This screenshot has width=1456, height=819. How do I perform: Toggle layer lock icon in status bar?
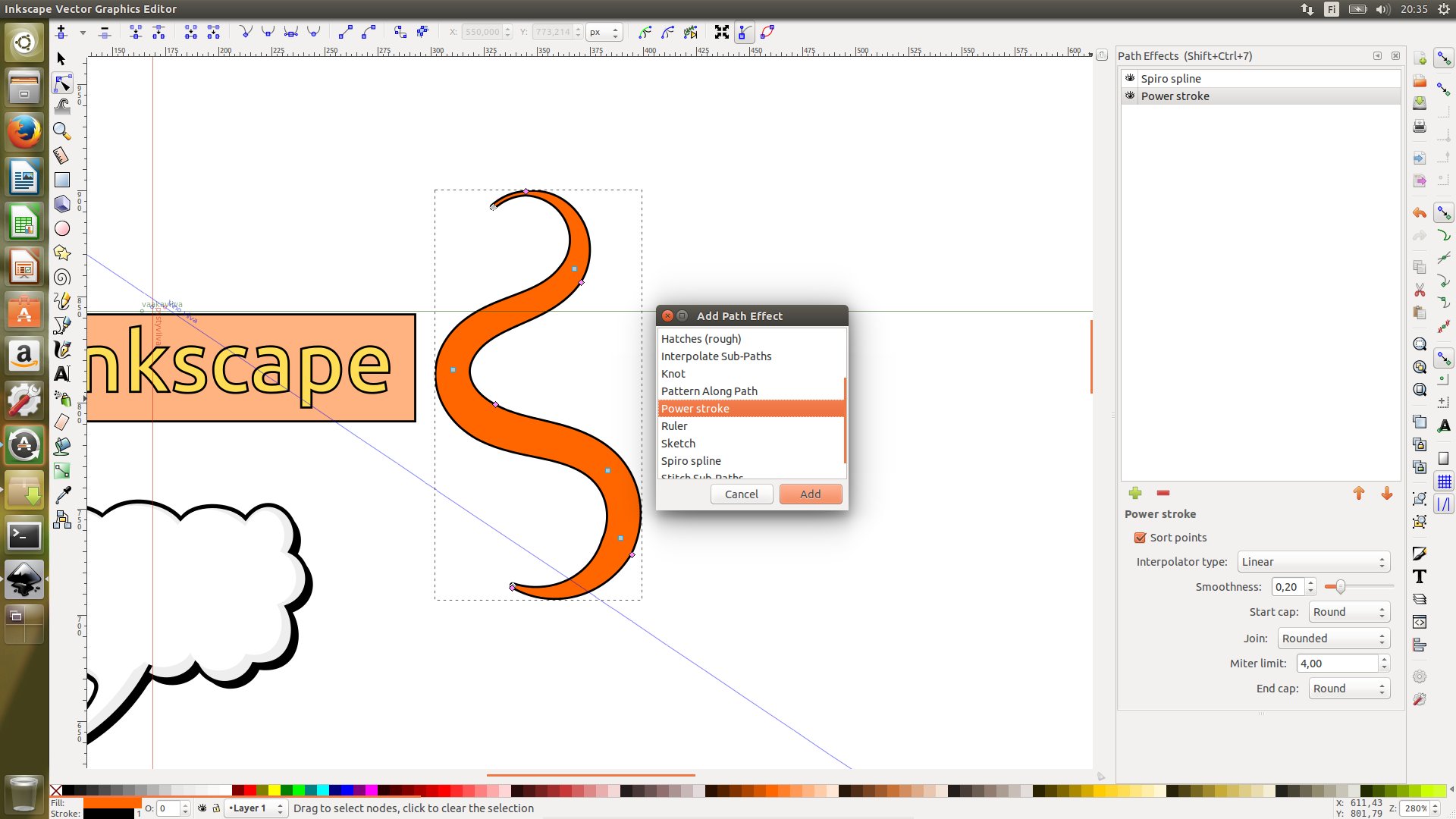point(215,808)
